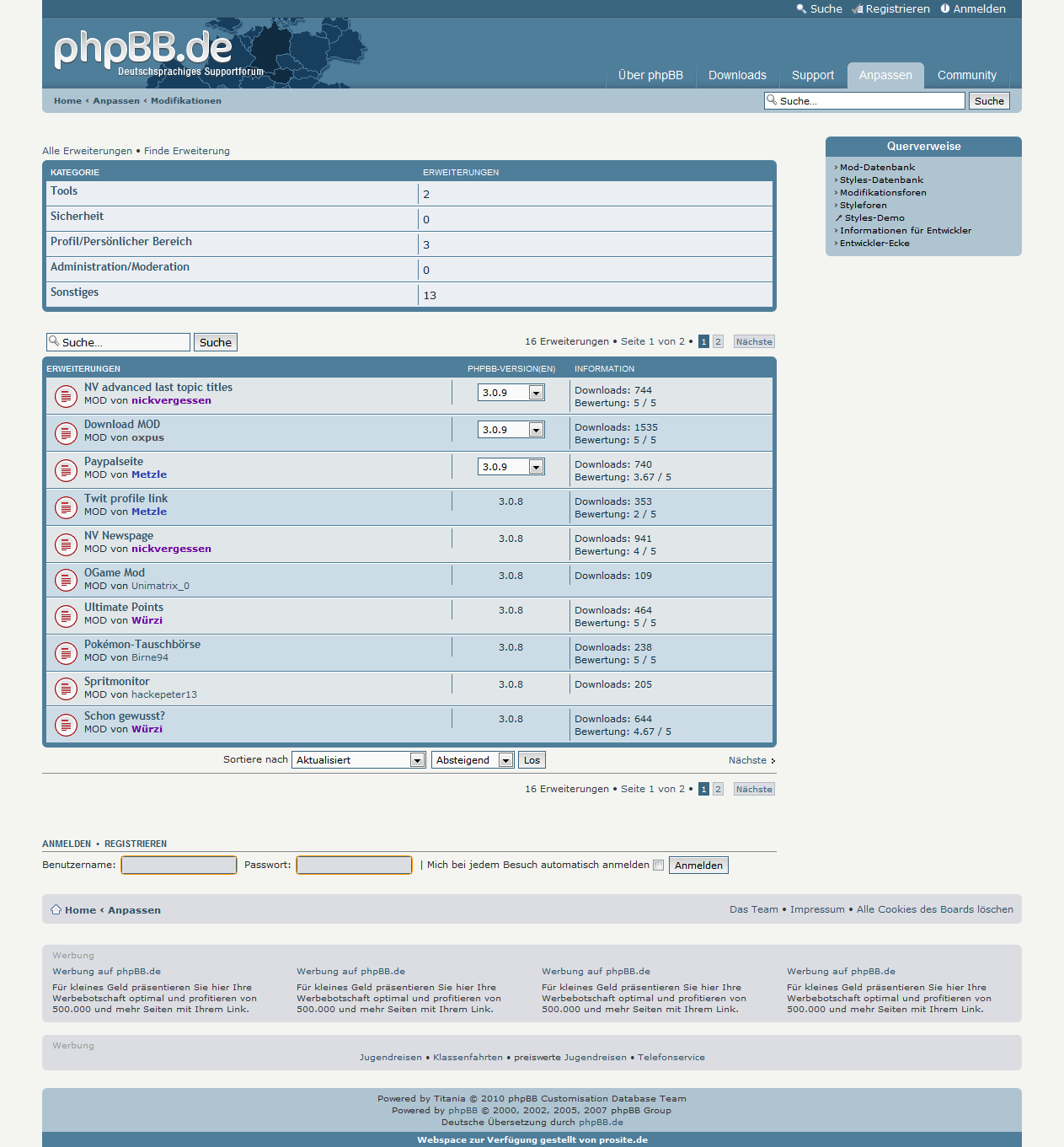Click the key icon next to Registrieren

coord(858,9)
